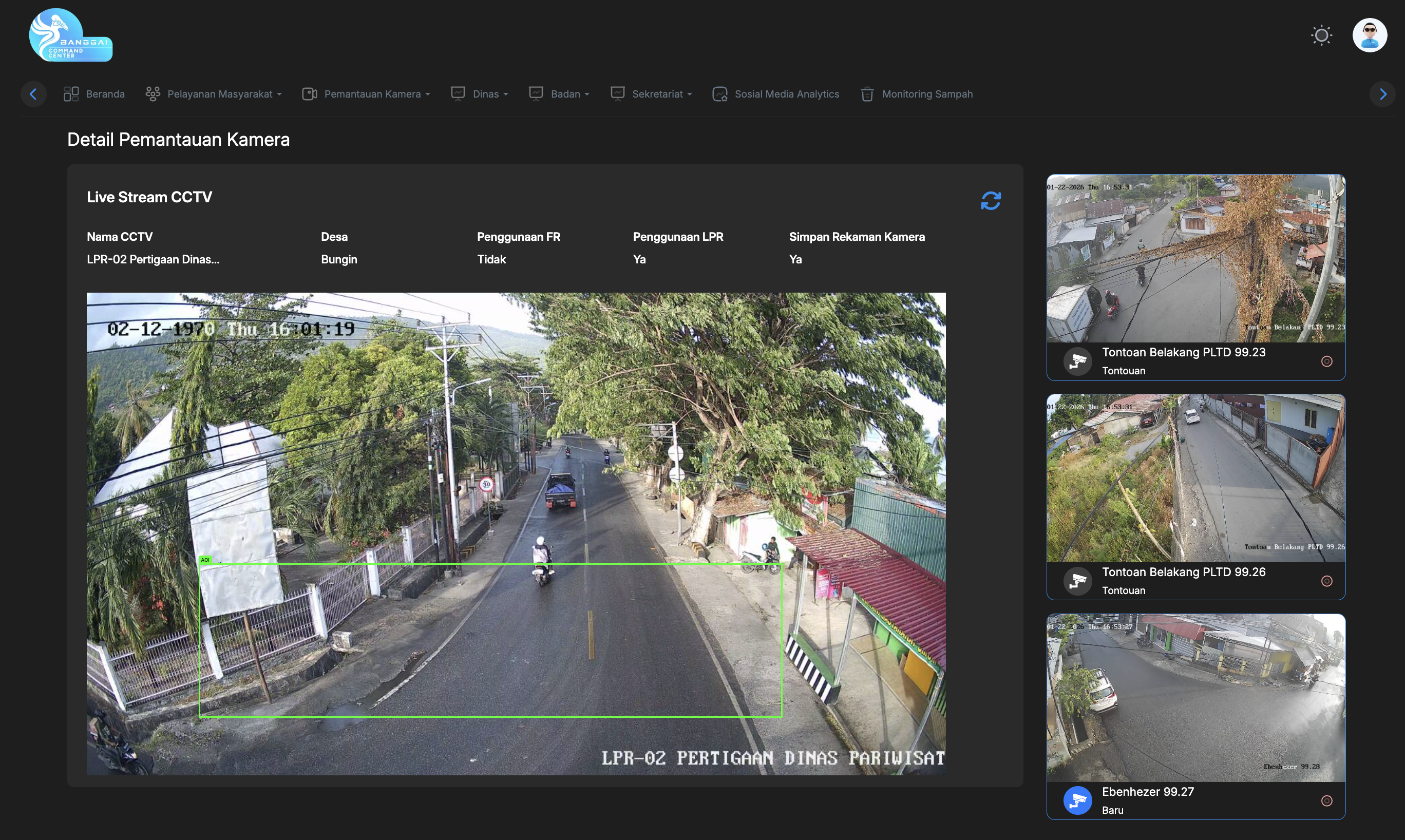The image size is (1405, 840).
Task: Click the Sosial Media Analytics icon
Action: point(719,94)
